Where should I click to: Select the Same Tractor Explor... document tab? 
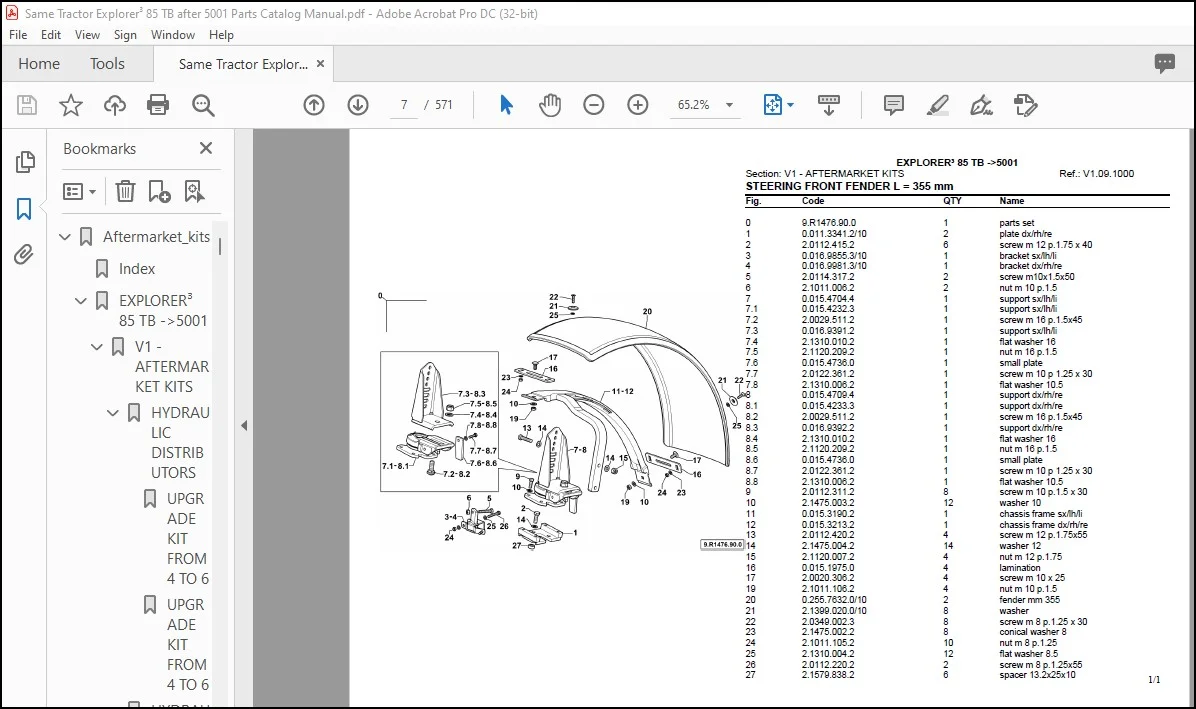[x=243, y=64]
